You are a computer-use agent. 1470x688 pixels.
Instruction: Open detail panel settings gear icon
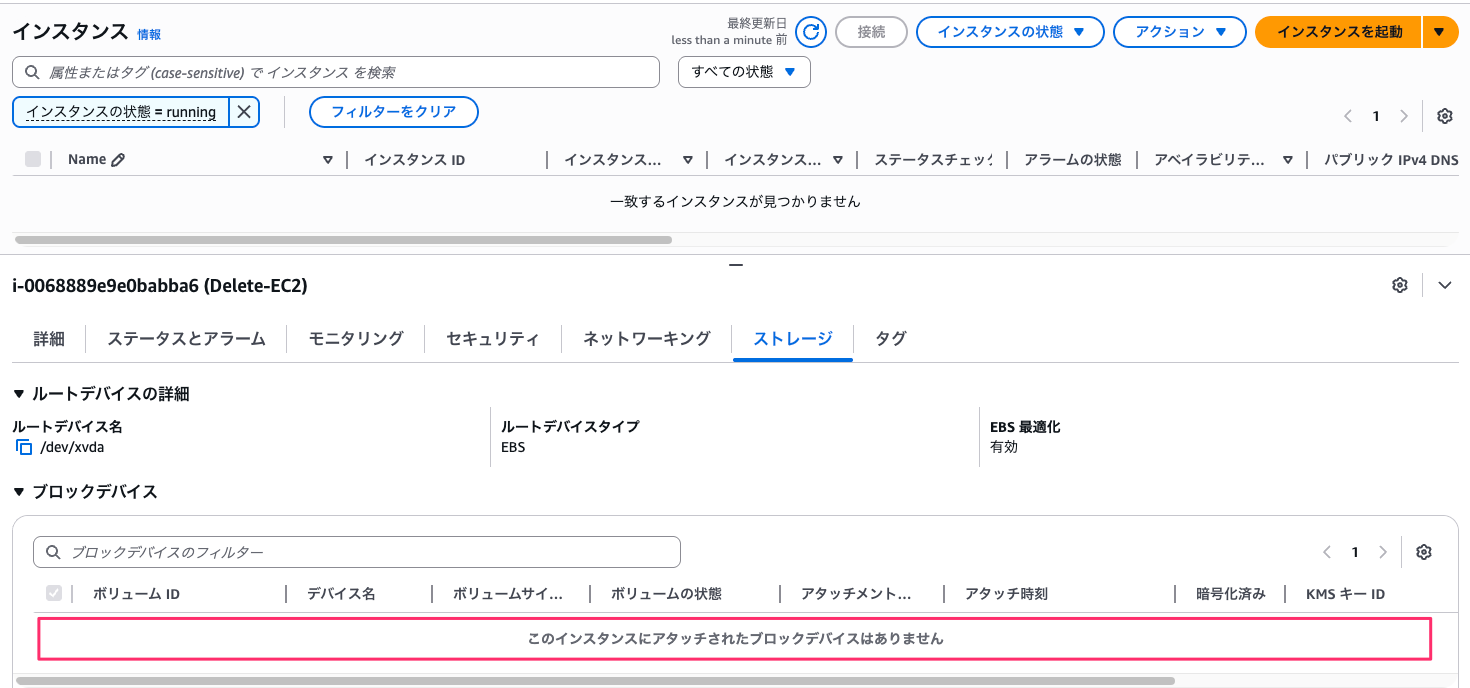point(1400,285)
